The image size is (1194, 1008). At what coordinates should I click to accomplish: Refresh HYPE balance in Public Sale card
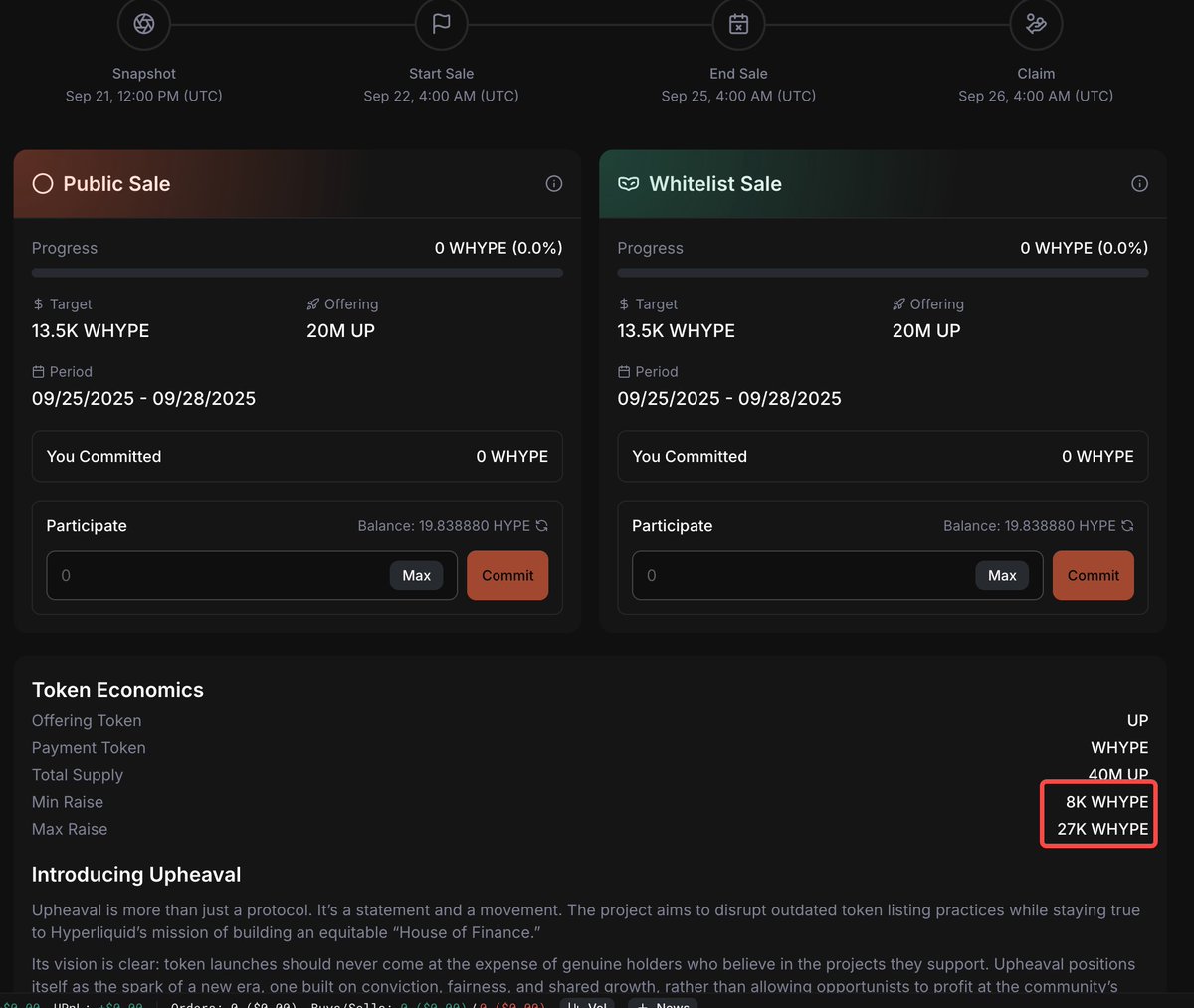542,526
